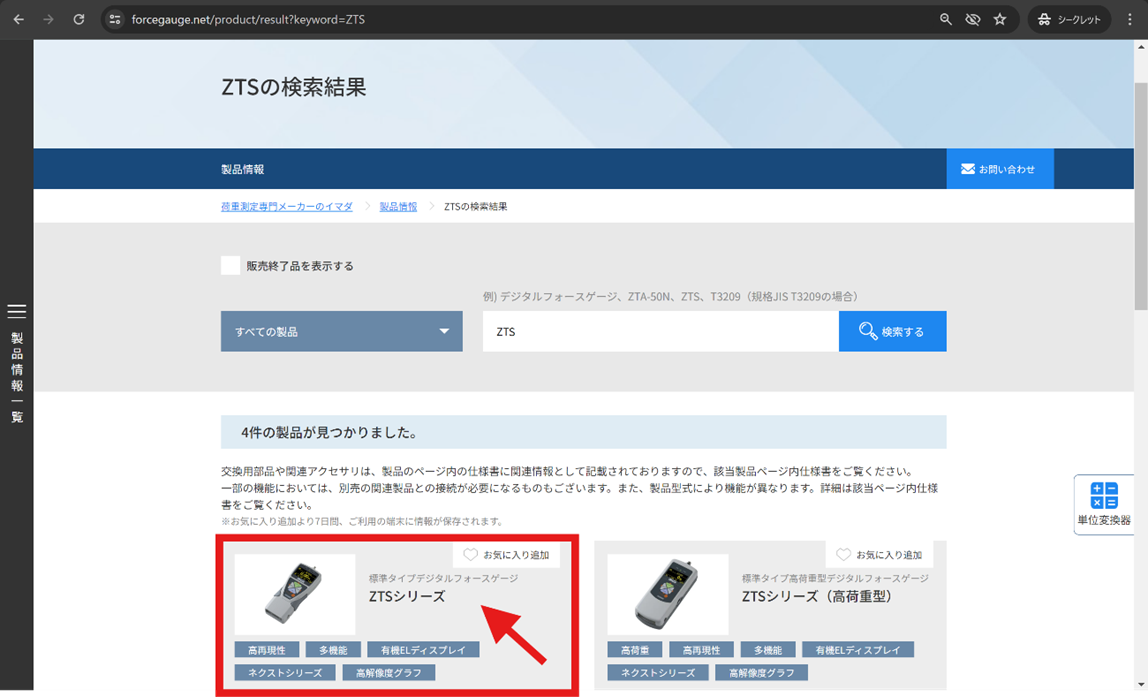
Task: Click the お問い合わせ contact button
Action: tap(999, 169)
